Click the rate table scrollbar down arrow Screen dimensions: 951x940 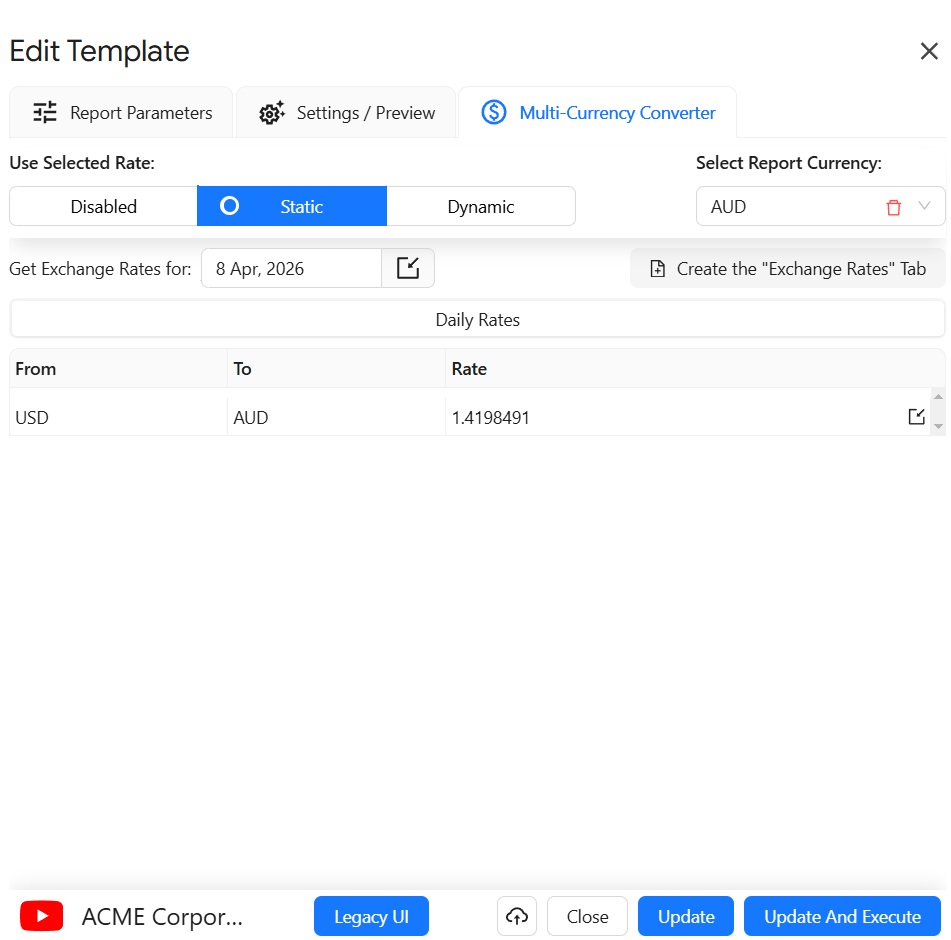[x=938, y=427]
